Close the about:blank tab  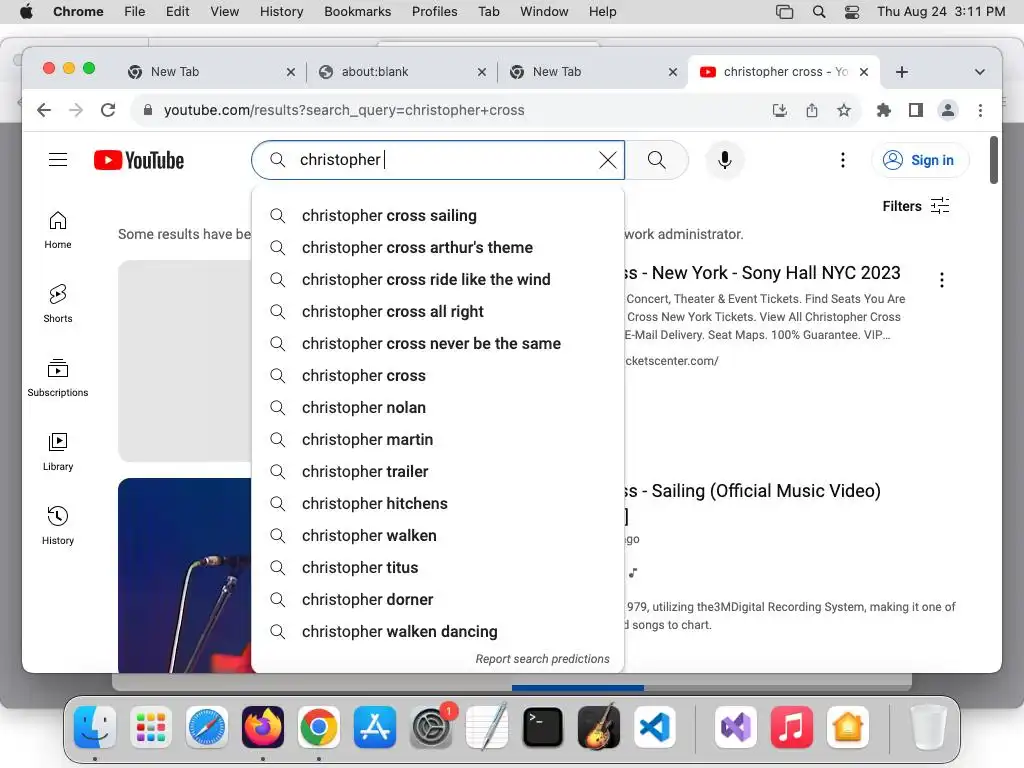pos(482,72)
